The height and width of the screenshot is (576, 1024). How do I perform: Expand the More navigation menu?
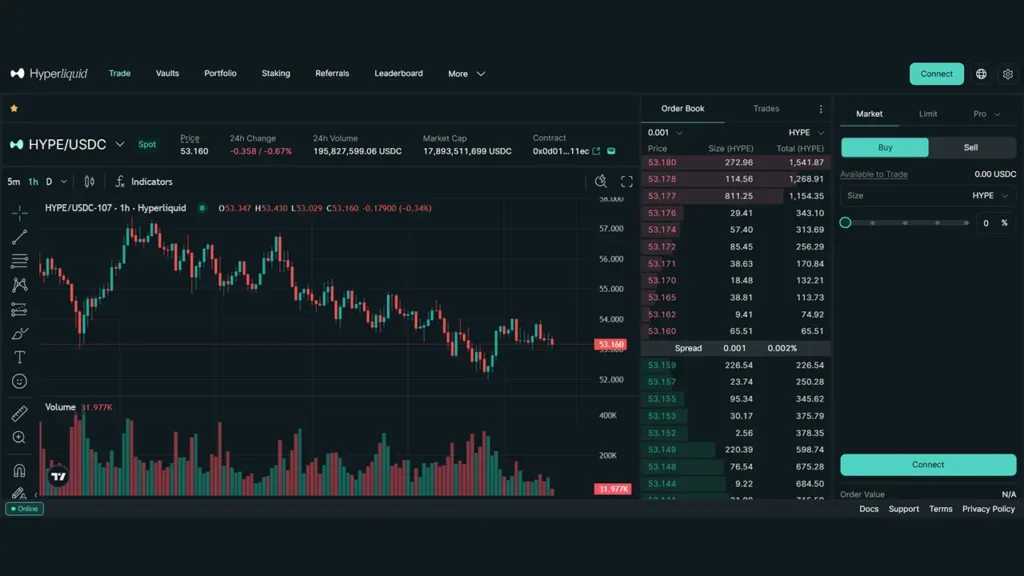pyautogui.click(x=466, y=74)
